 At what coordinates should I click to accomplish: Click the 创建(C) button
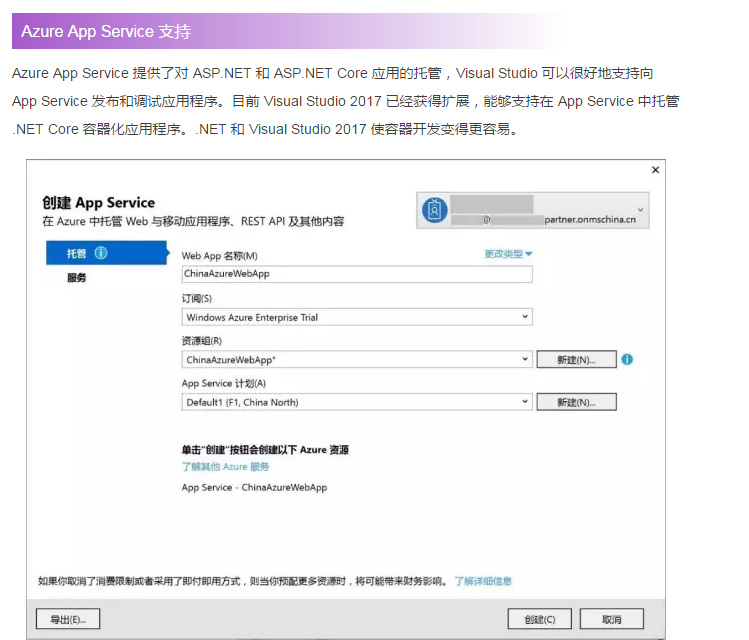tap(540, 619)
